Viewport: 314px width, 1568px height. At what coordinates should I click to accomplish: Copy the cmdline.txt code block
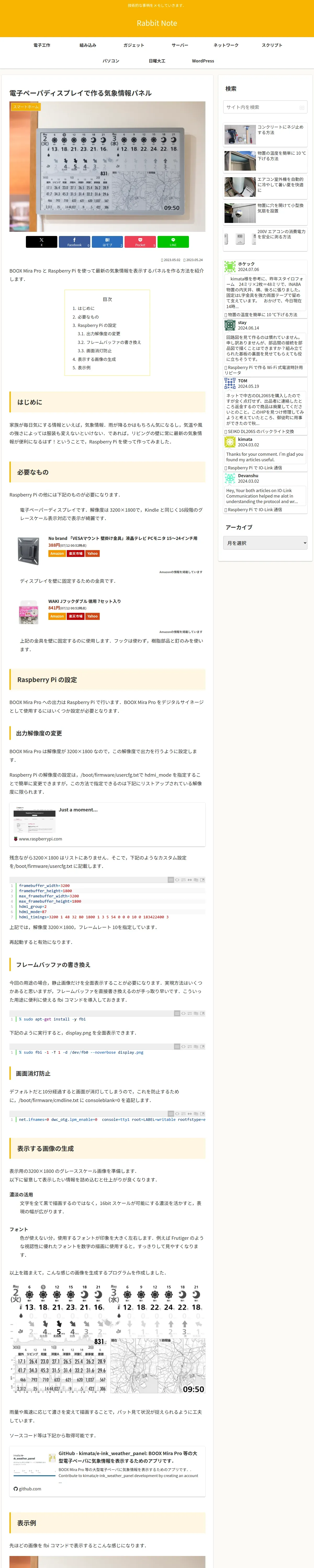coord(196,1114)
